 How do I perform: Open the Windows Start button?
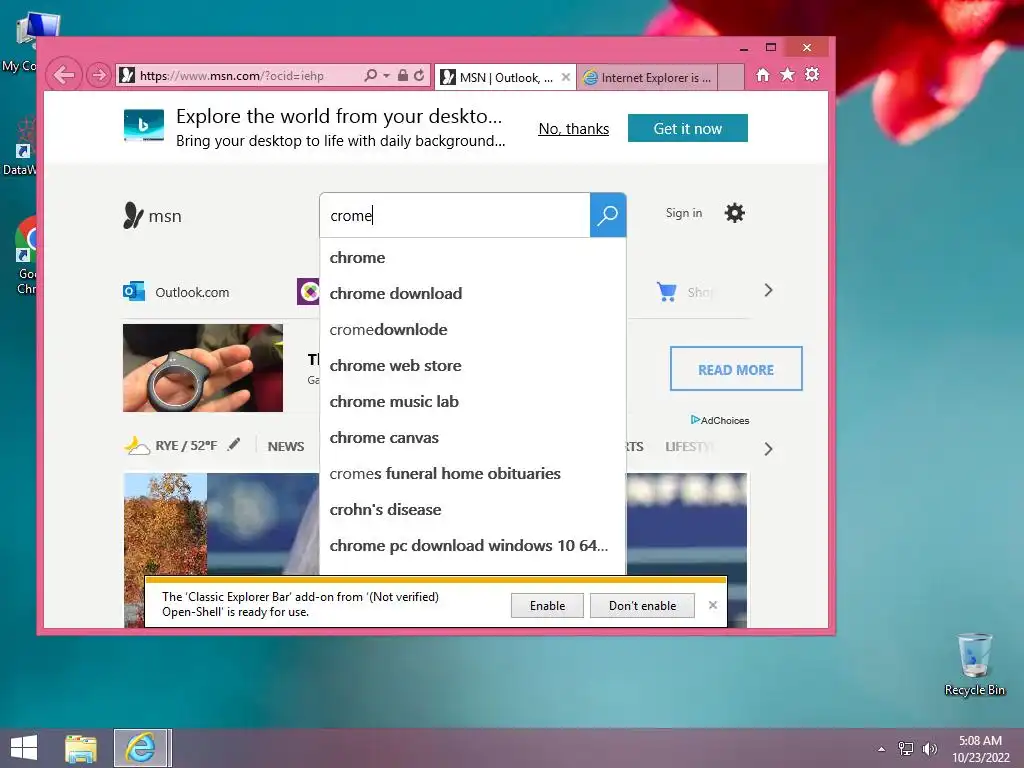pyautogui.click(x=24, y=748)
